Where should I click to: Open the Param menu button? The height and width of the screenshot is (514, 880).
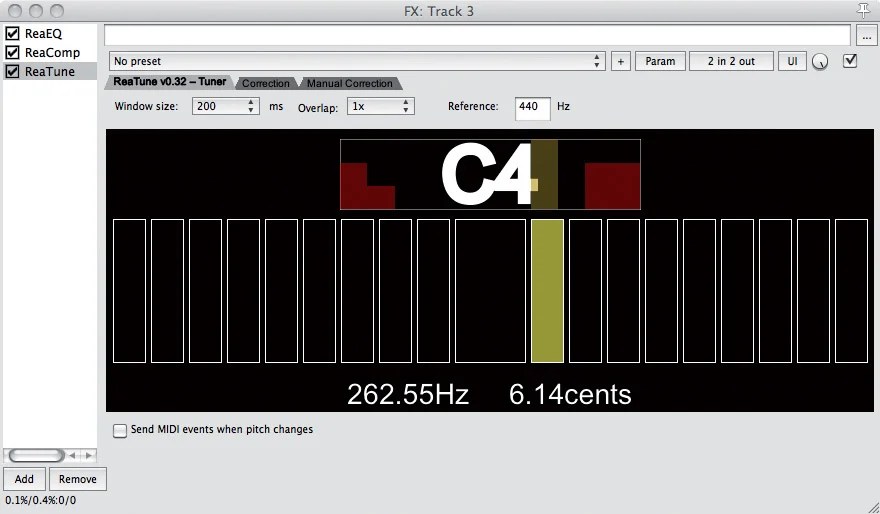[660, 61]
